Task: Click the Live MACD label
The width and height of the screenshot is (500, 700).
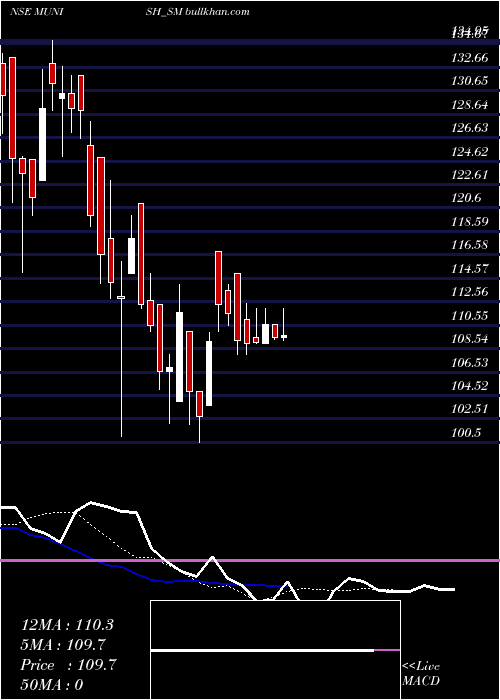Action: tap(421, 674)
